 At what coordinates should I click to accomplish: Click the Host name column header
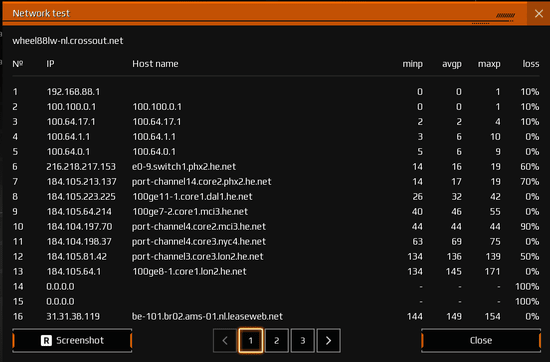pyautogui.click(x=155, y=64)
